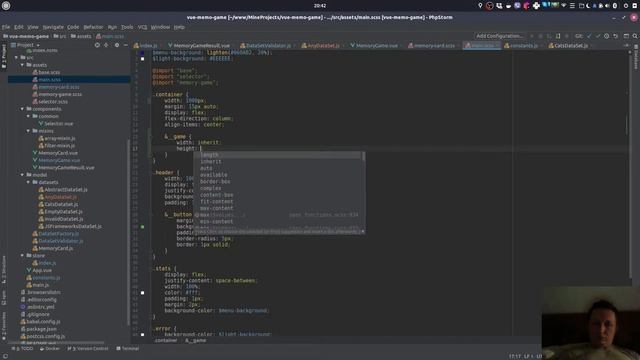
Task: Collapse the mixins folder
Action: [x=28, y=131]
